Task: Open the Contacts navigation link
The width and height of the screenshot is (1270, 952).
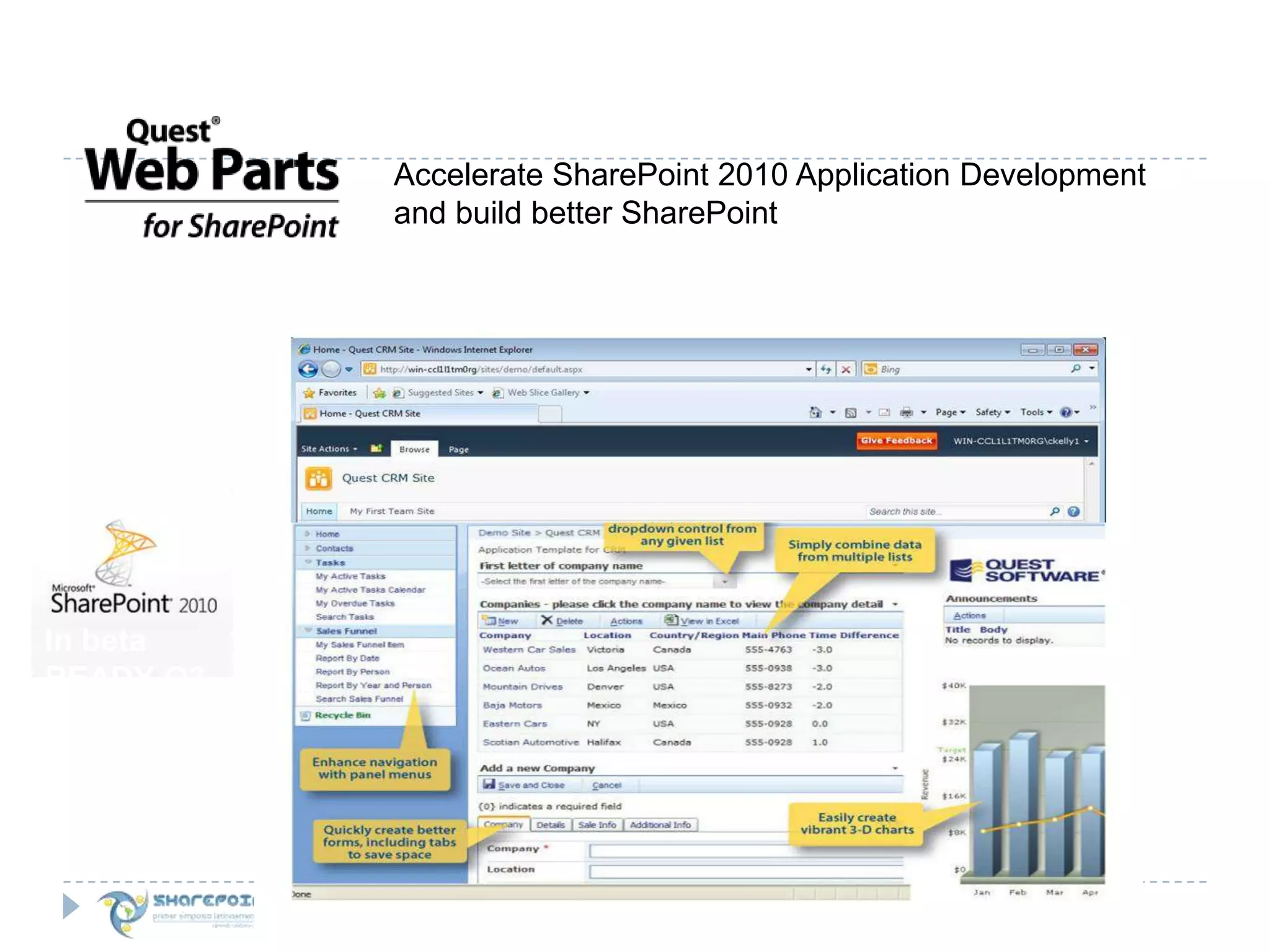Action: [x=334, y=549]
